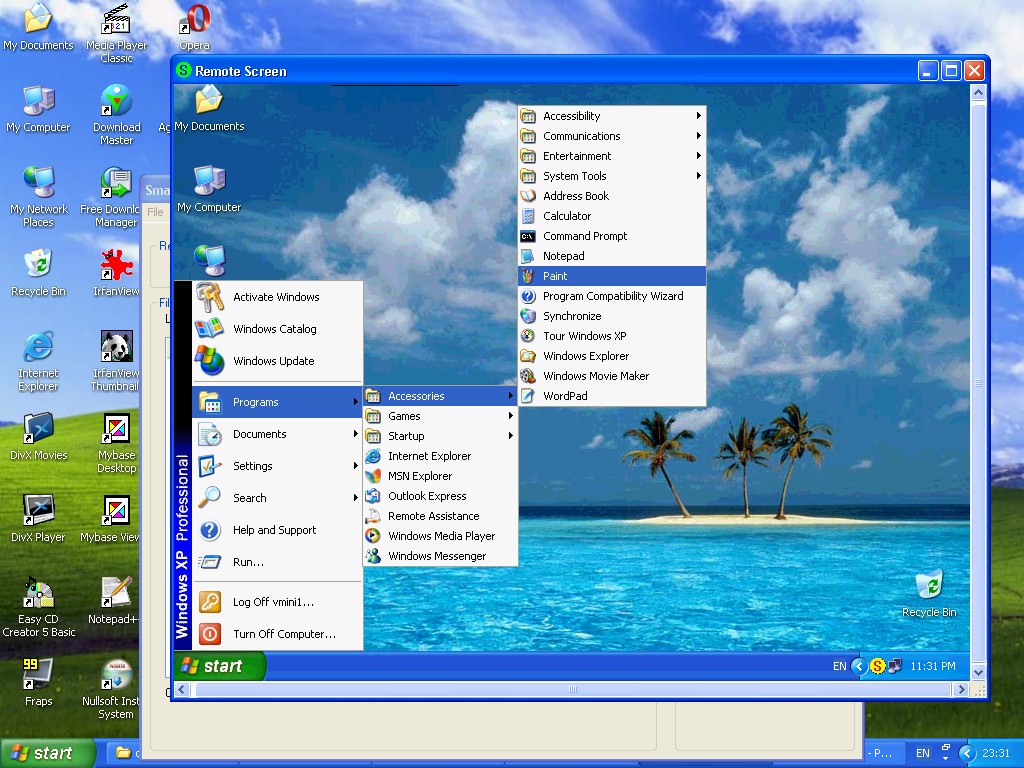Click the Opera shortcut on the local desktop
This screenshot has width=1024, height=768.
[195, 26]
